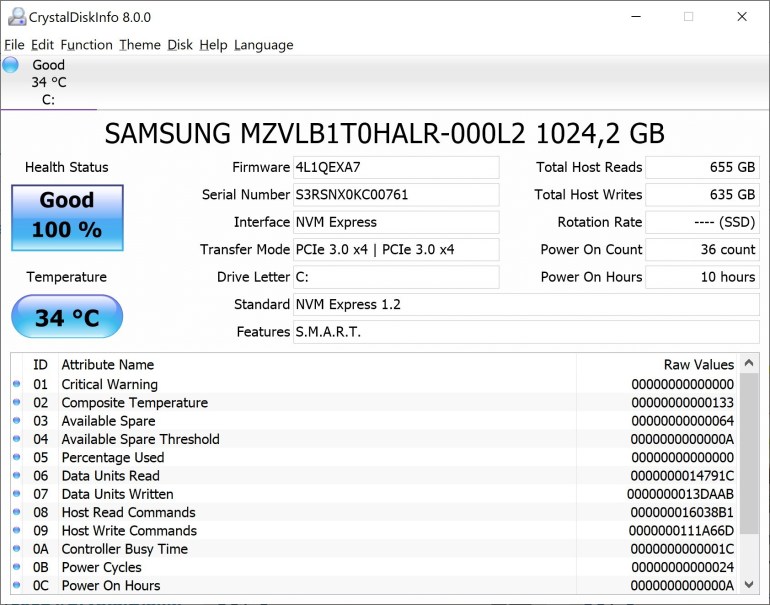Open the Disk menu
The image size is (770, 605).
(x=180, y=45)
